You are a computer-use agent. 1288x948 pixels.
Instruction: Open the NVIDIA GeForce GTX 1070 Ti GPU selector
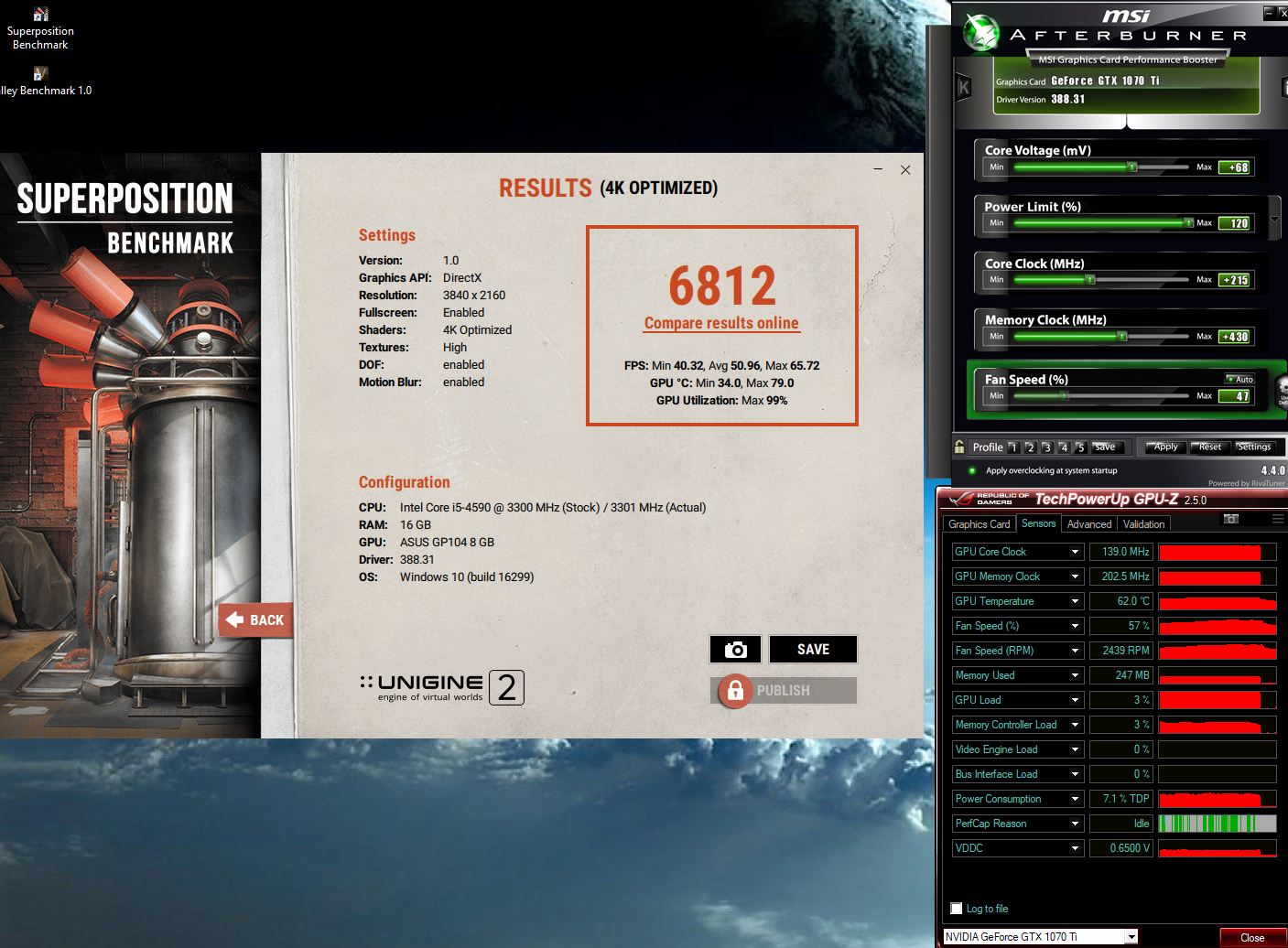tap(1041, 936)
